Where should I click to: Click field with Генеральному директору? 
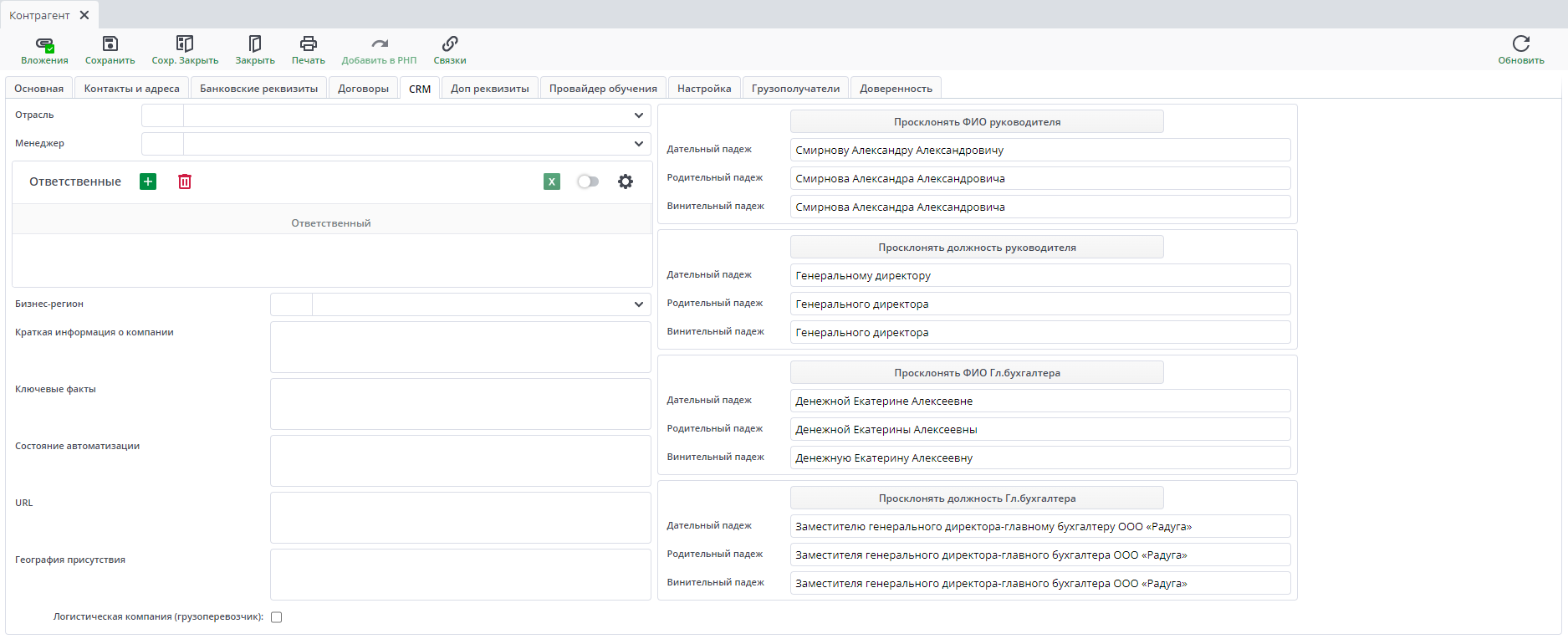point(1040,276)
